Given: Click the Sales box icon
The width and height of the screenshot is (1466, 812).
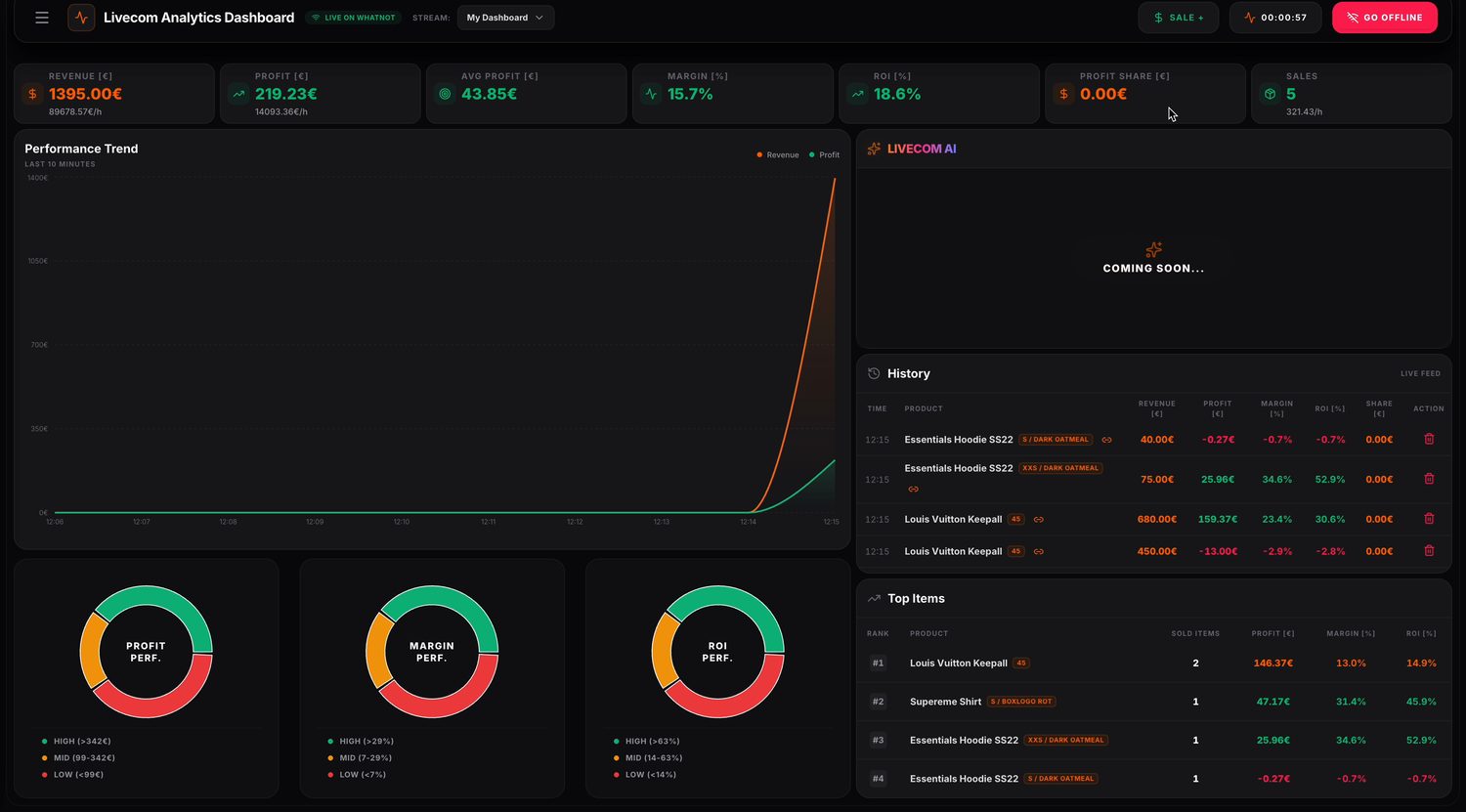Looking at the screenshot, I should pyautogui.click(x=1270, y=94).
